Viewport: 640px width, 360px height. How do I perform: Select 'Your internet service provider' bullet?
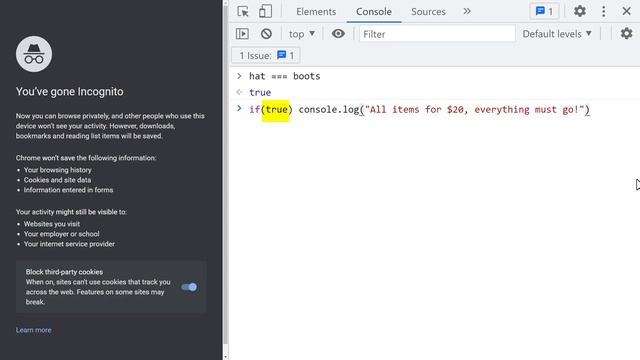click(x=69, y=244)
